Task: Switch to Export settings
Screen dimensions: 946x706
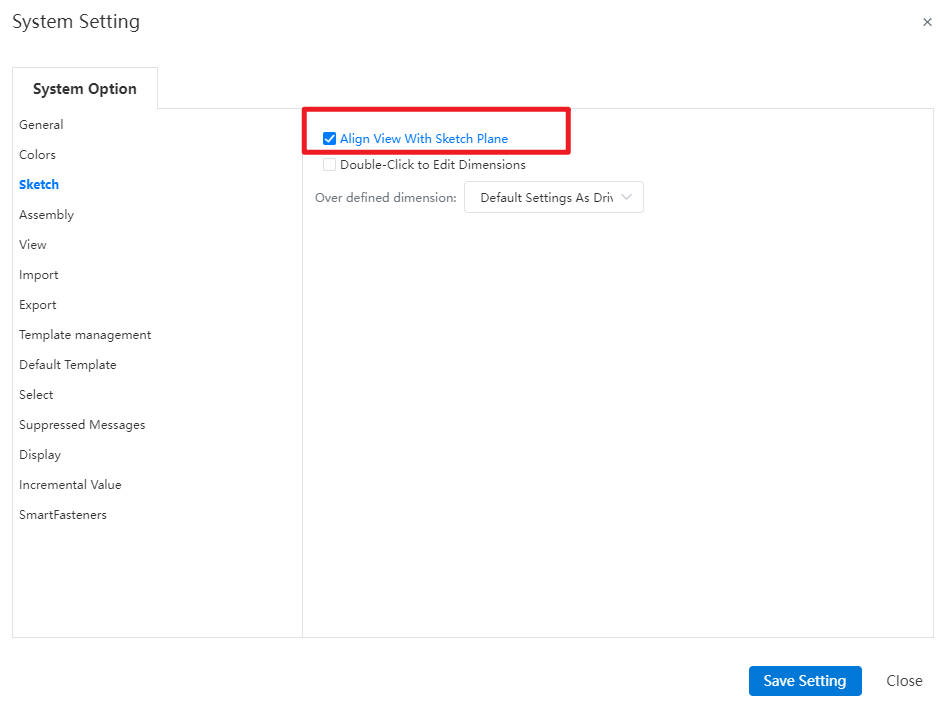Action: tap(37, 305)
